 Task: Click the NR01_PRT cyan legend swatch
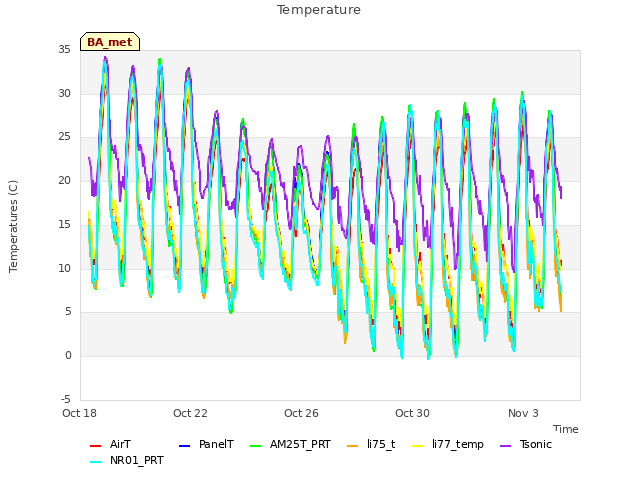click(95, 462)
